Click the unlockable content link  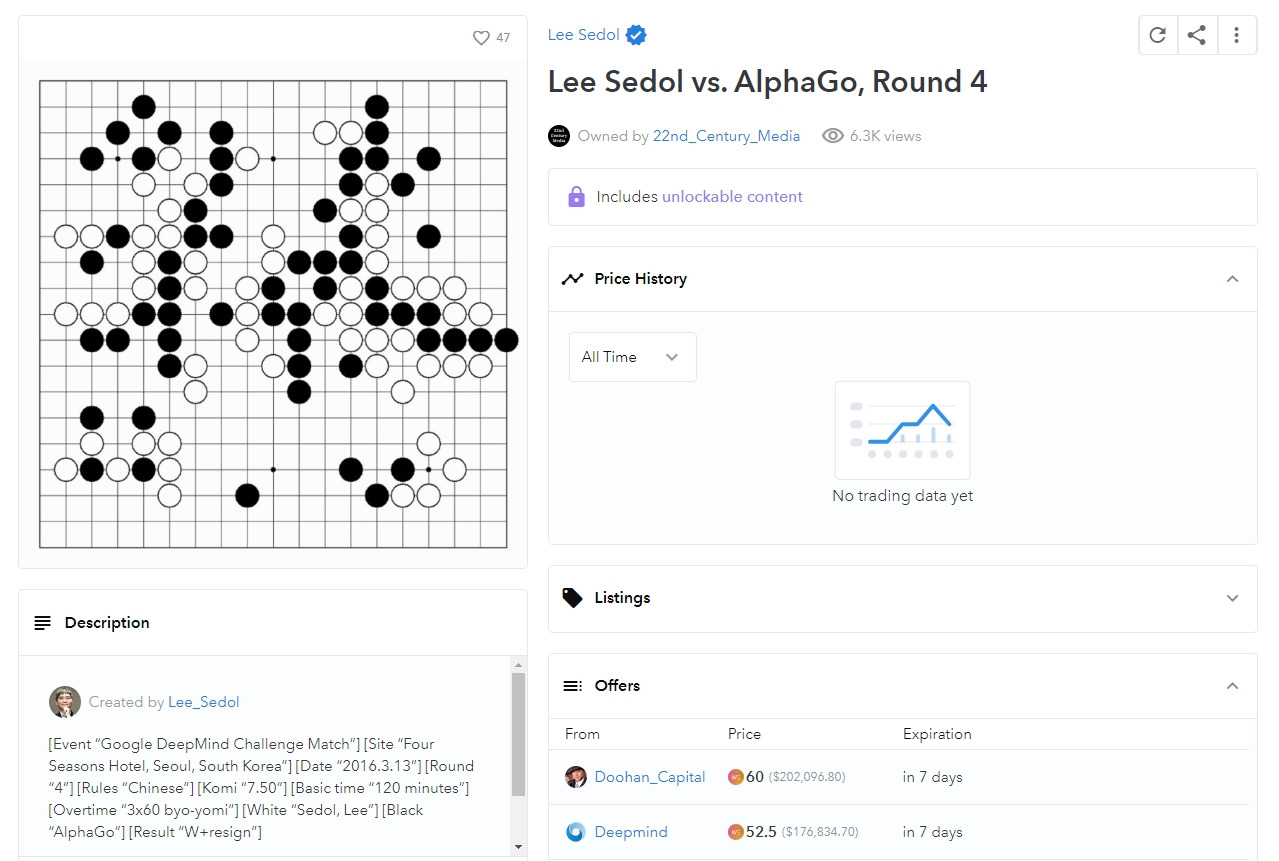732,197
